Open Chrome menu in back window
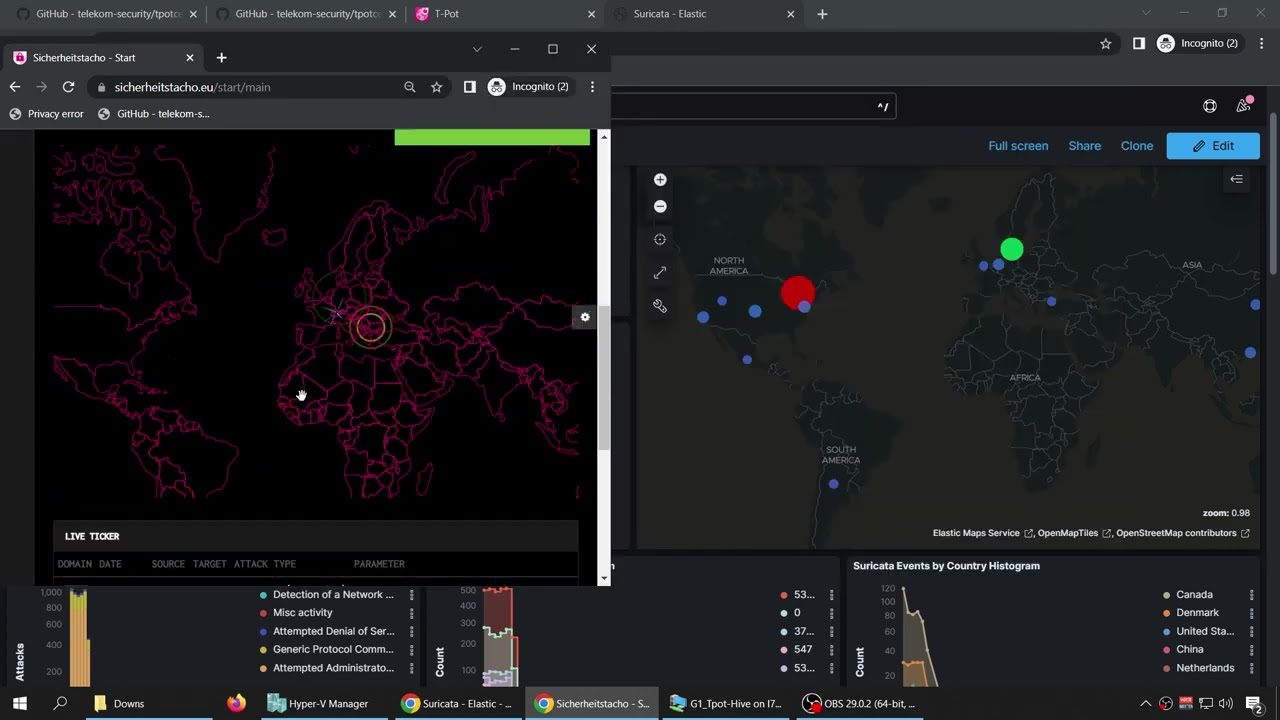Viewport: 1280px width, 720px height. 1261,43
